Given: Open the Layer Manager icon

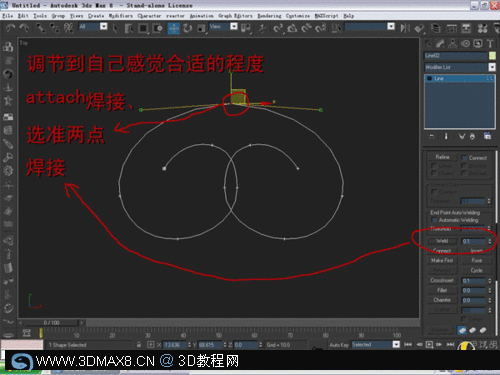Looking at the screenshot, I should [435, 28].
